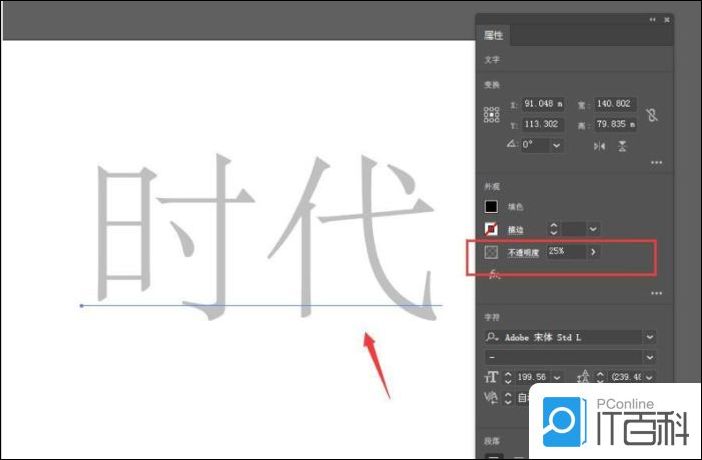Click the opacity checkerboard icon

click(x=491, y=252)
